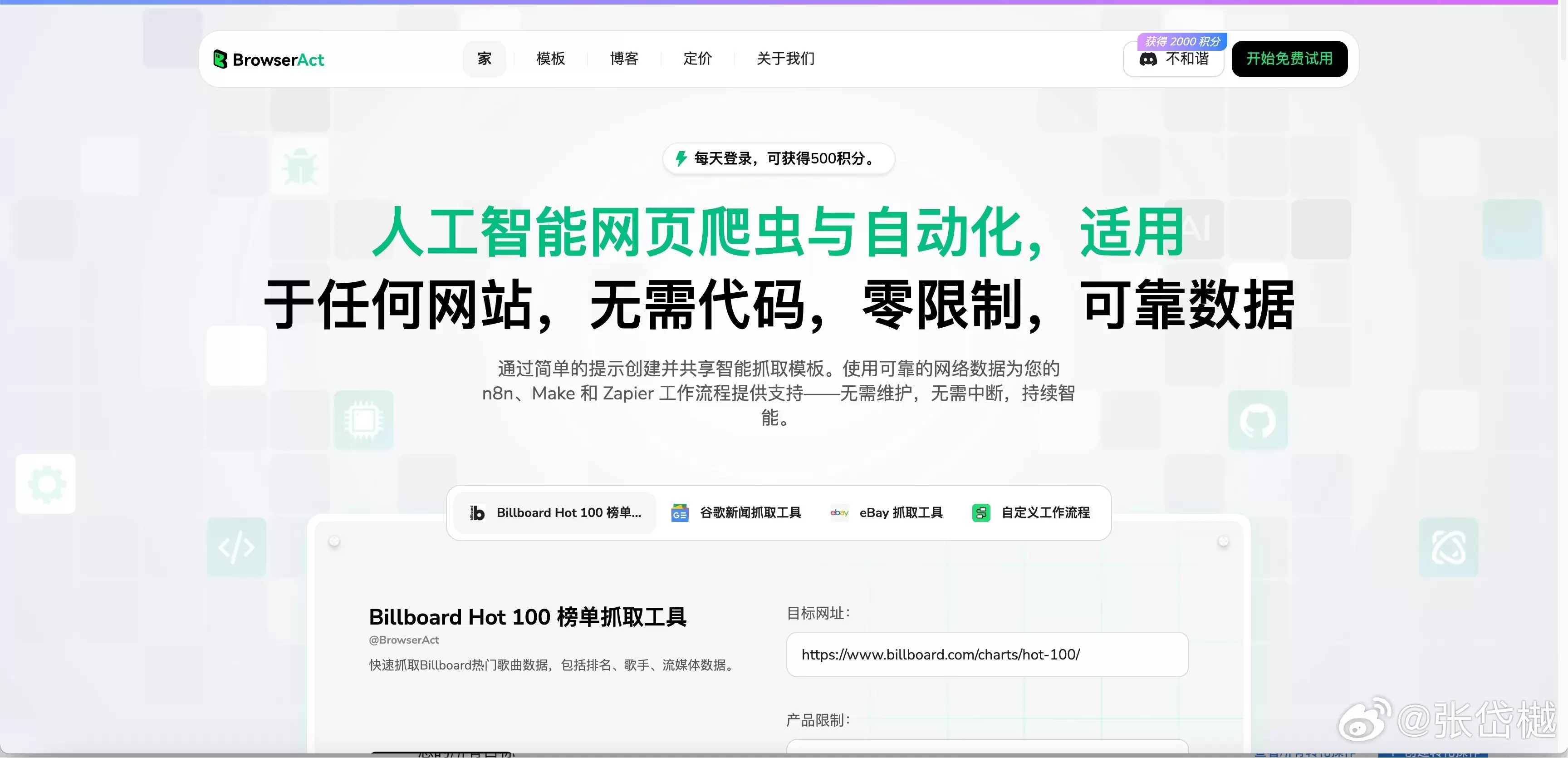The image size is (1568, 758).
Task: Click the eBay logo icon
Action: tap(839, 512)
